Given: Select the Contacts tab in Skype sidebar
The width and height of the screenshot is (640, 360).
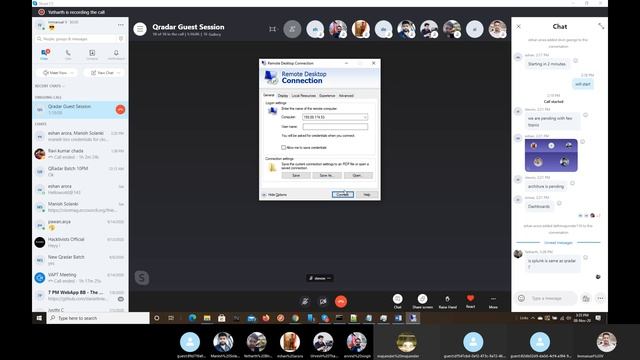Looking at the screenshot, I should coord(92,54).
